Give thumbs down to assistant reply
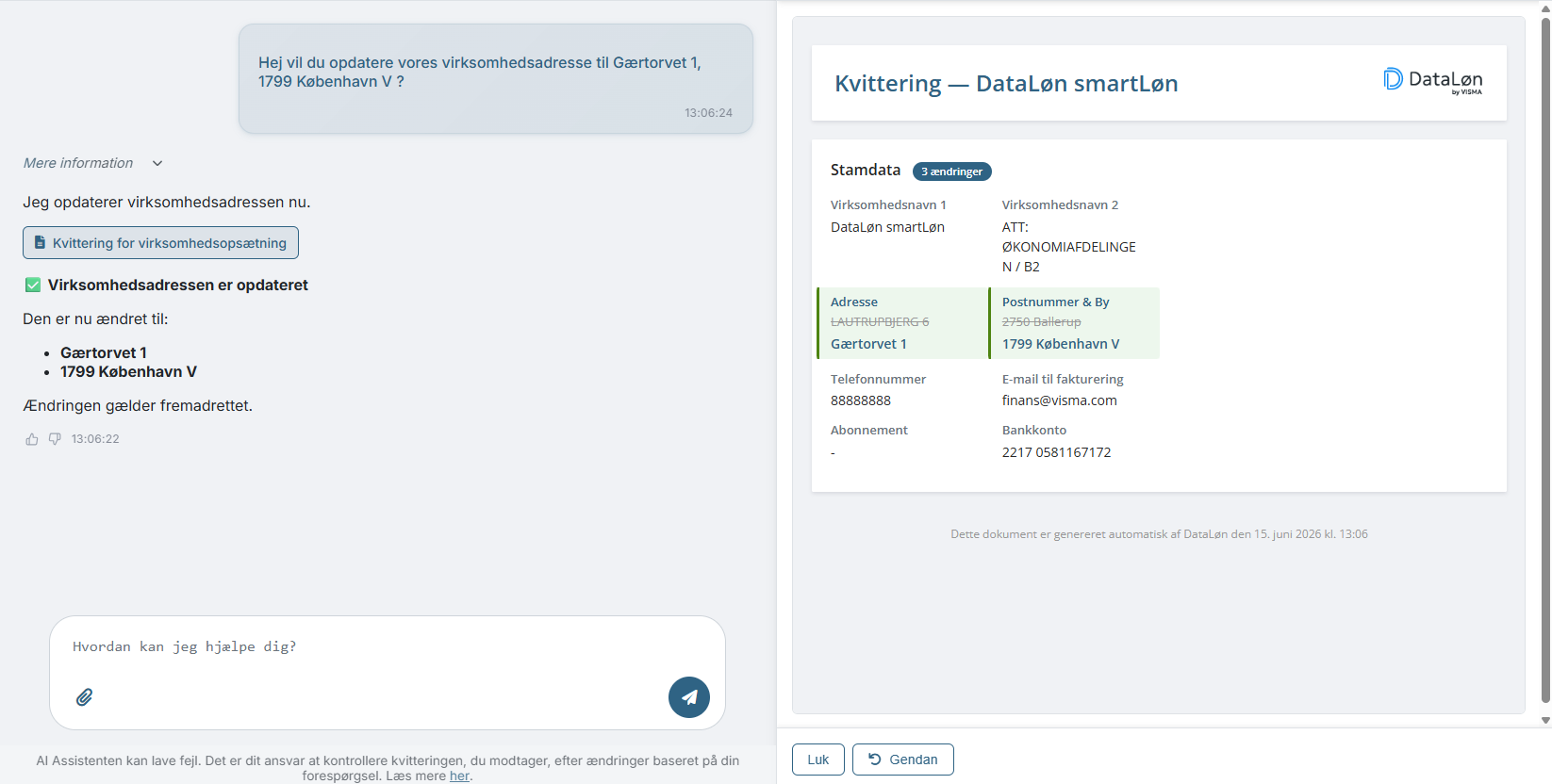 tap(55, 439)
